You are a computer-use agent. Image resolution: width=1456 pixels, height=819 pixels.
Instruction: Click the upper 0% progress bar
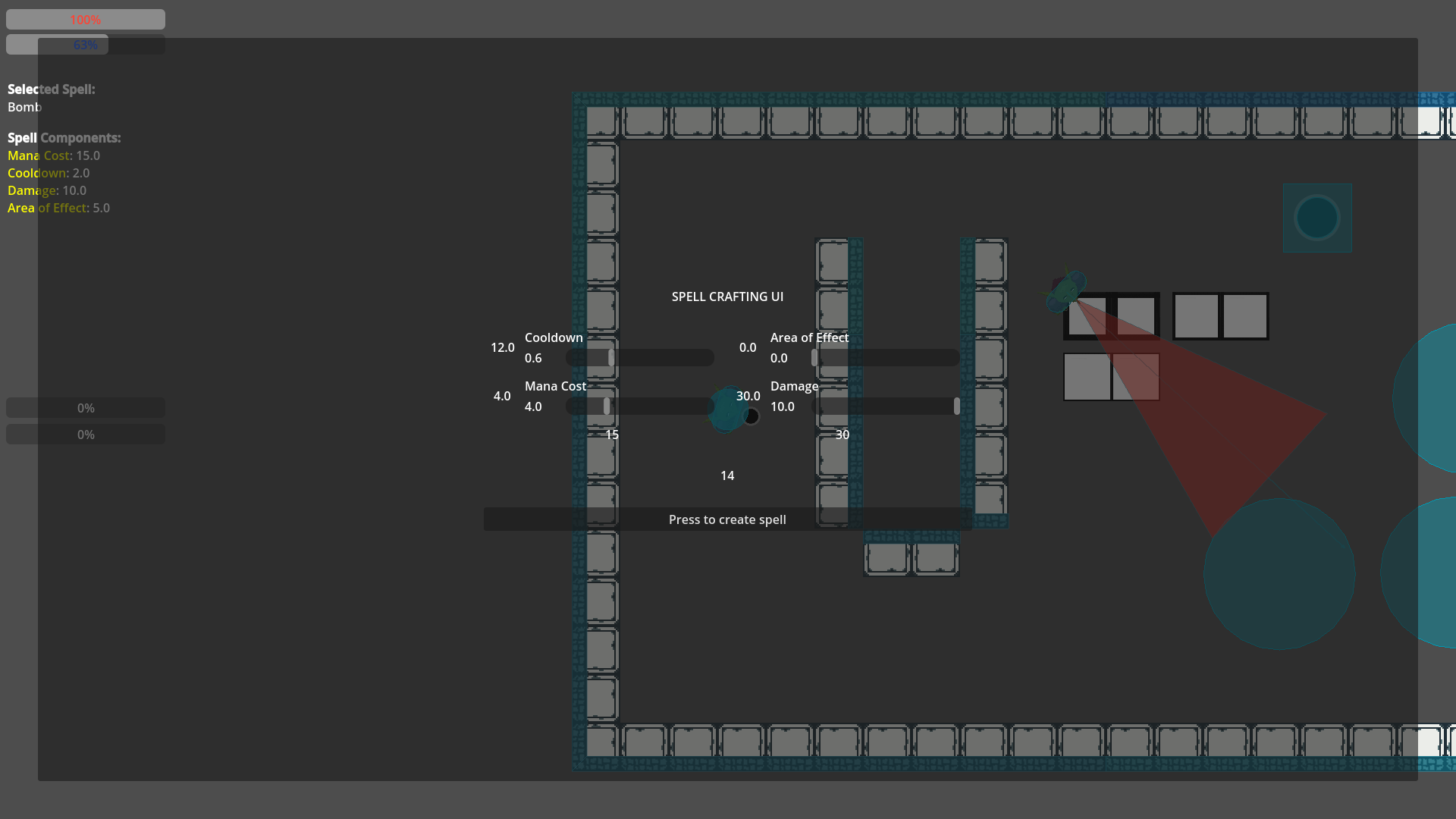(86, 408)
